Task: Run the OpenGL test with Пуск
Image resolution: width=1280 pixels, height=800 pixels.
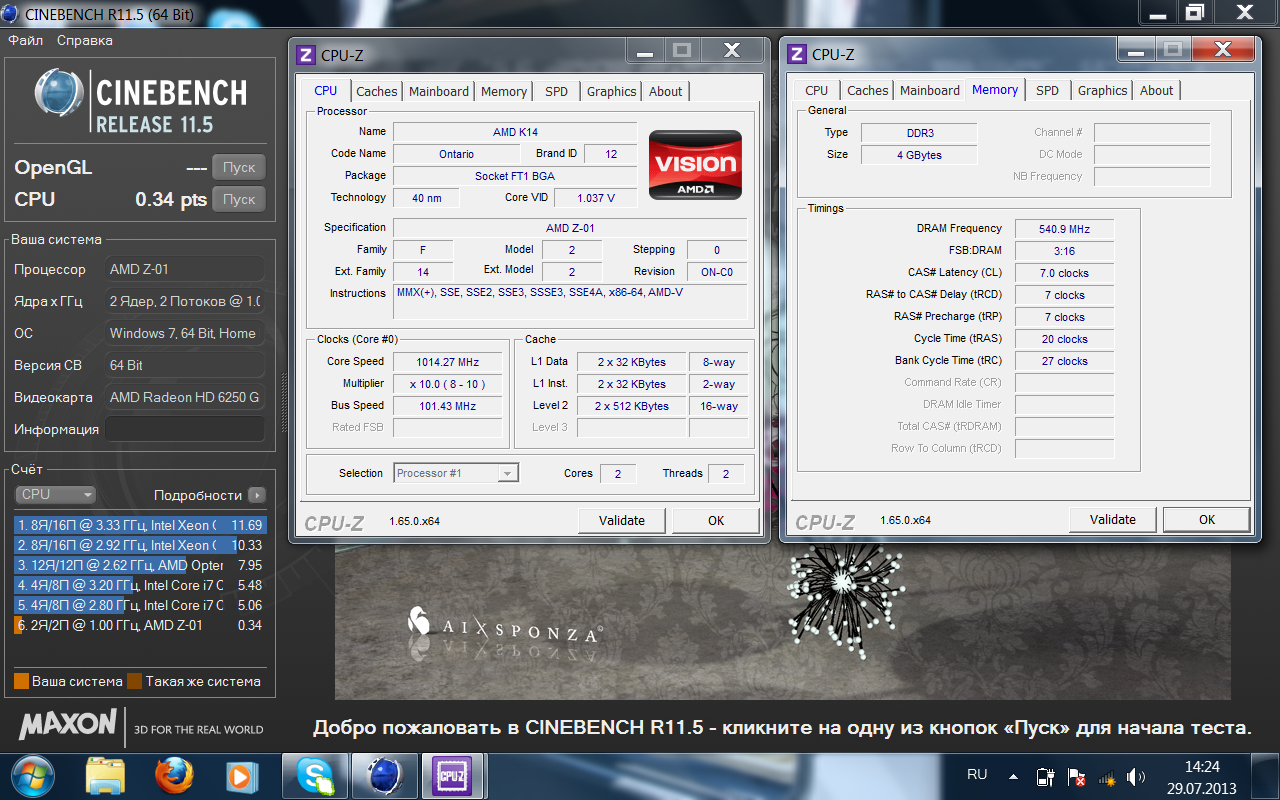Action: pyautogui.click(x=239, y=168)
